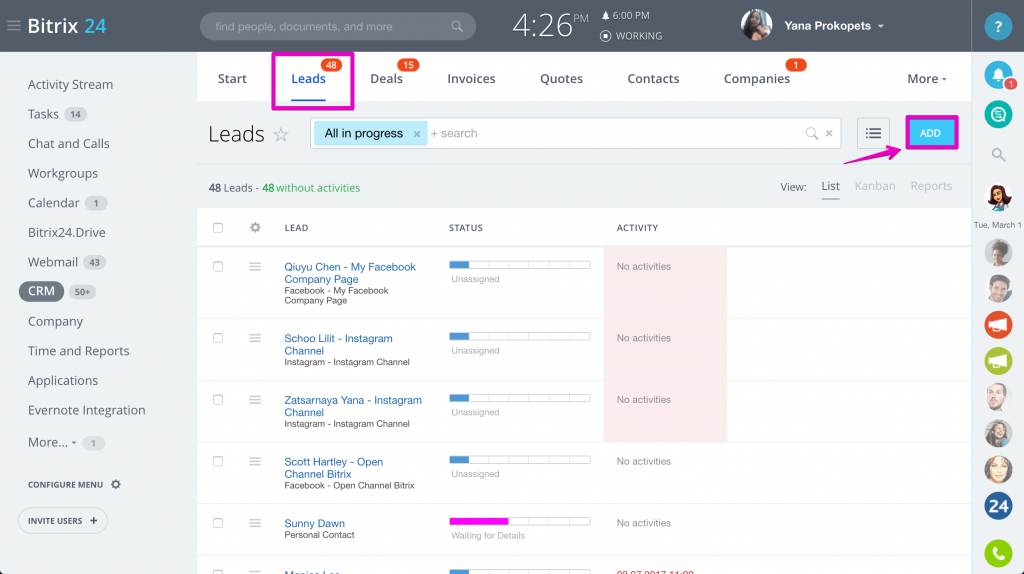Open the green megaphone announcement icon

(x=998, y=360)
